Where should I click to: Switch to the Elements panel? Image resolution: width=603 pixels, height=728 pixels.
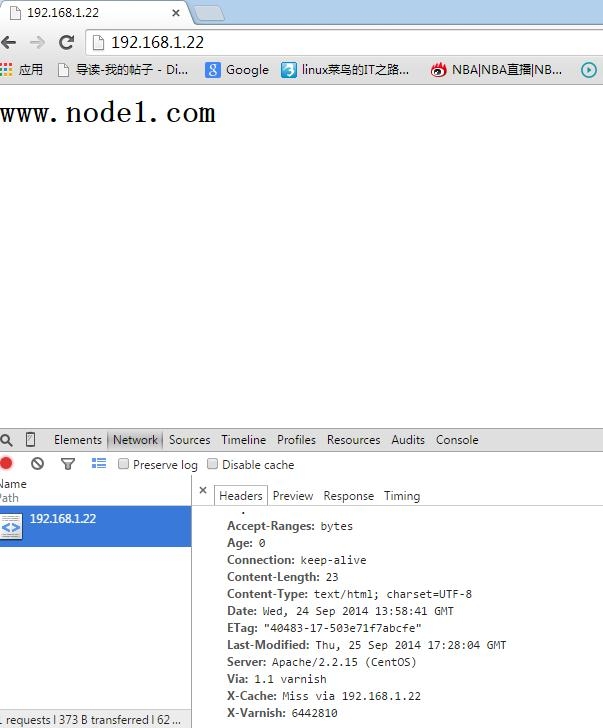coord(78,440)
